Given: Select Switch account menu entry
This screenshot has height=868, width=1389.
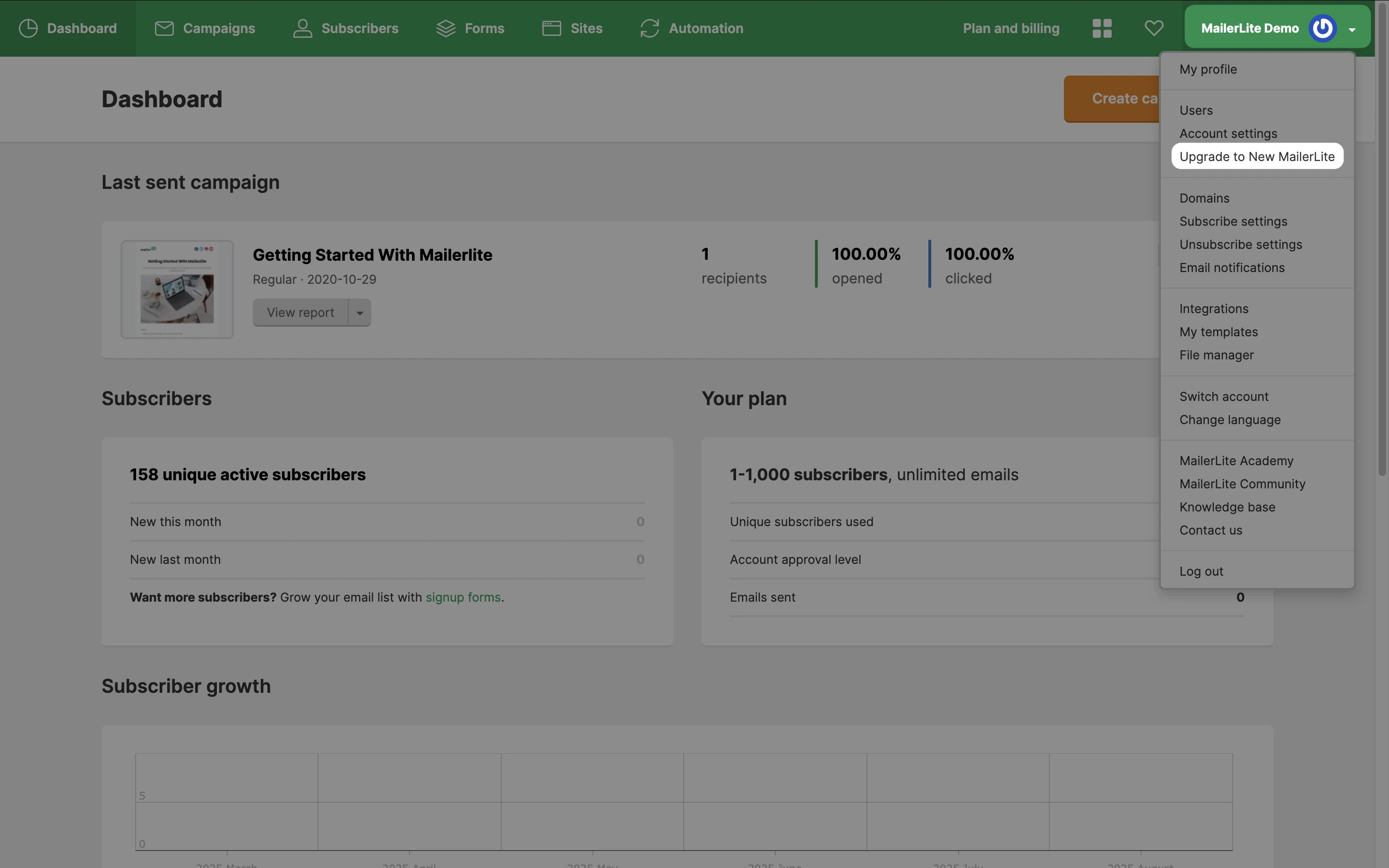Looking at the screenshot, I should [x=1224, y=397].
